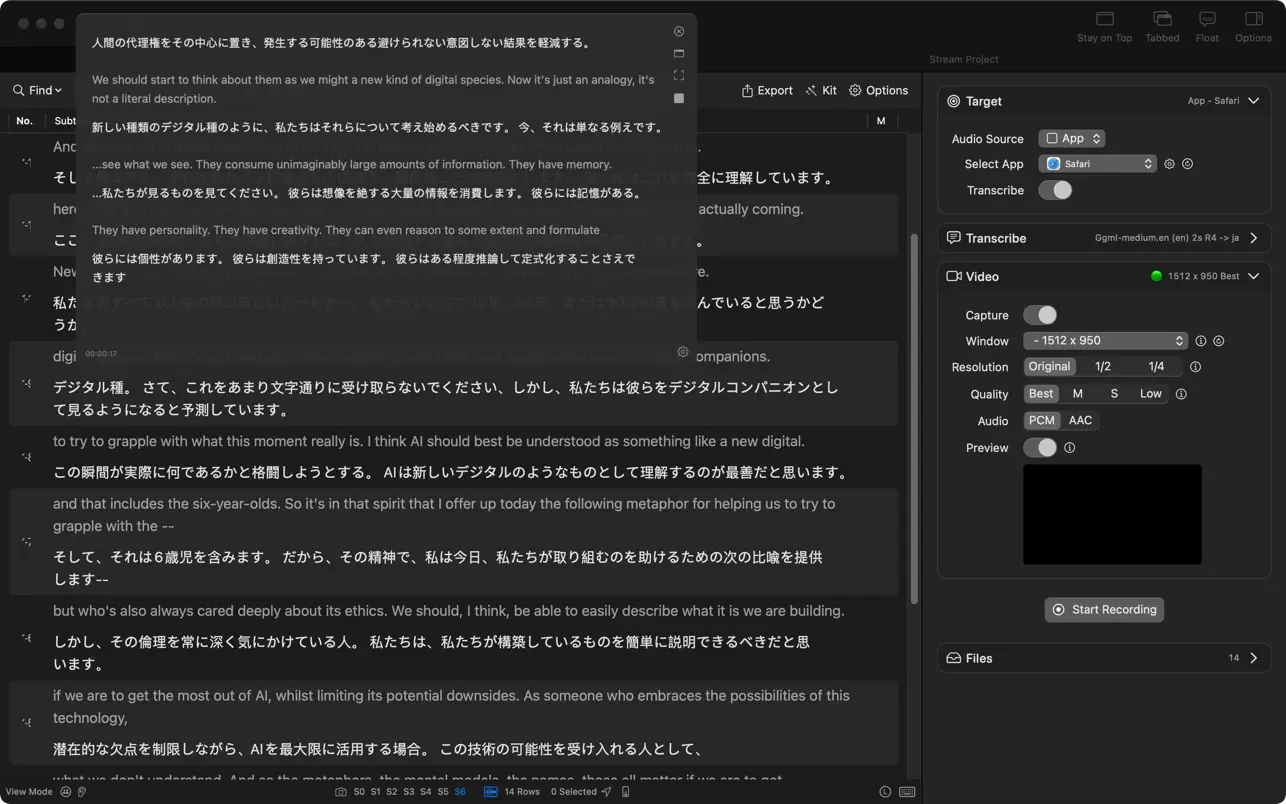Click the Export button
1286x804 pixels.
tap(767, 90)
